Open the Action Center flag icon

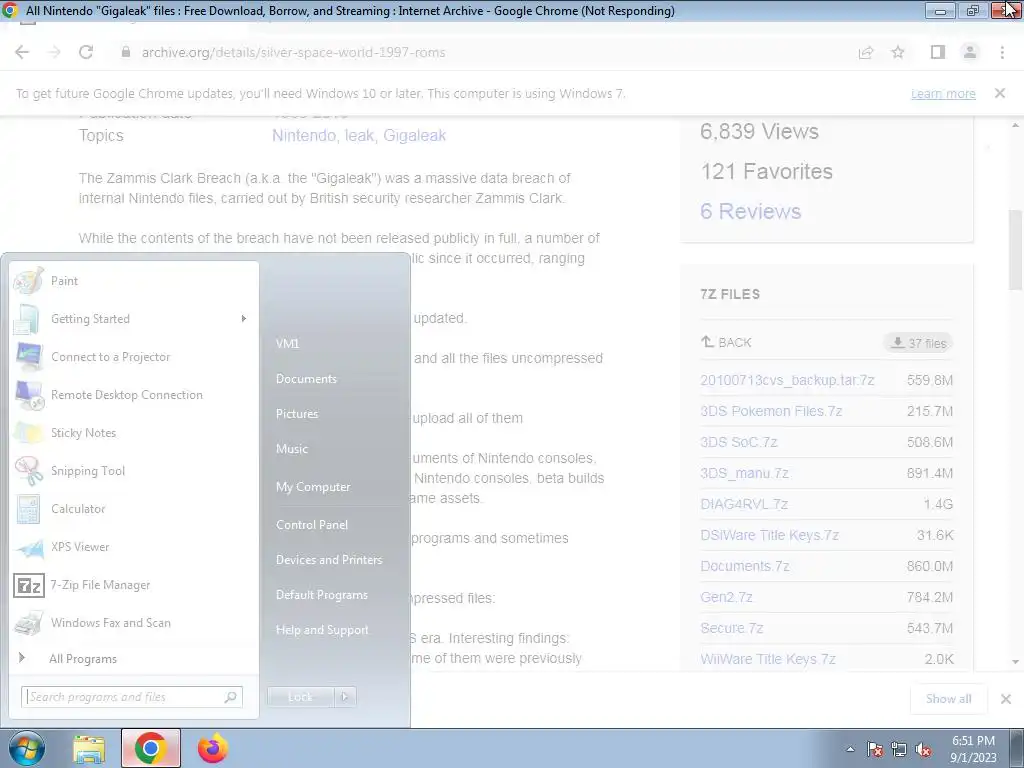(x=875, y=749)
